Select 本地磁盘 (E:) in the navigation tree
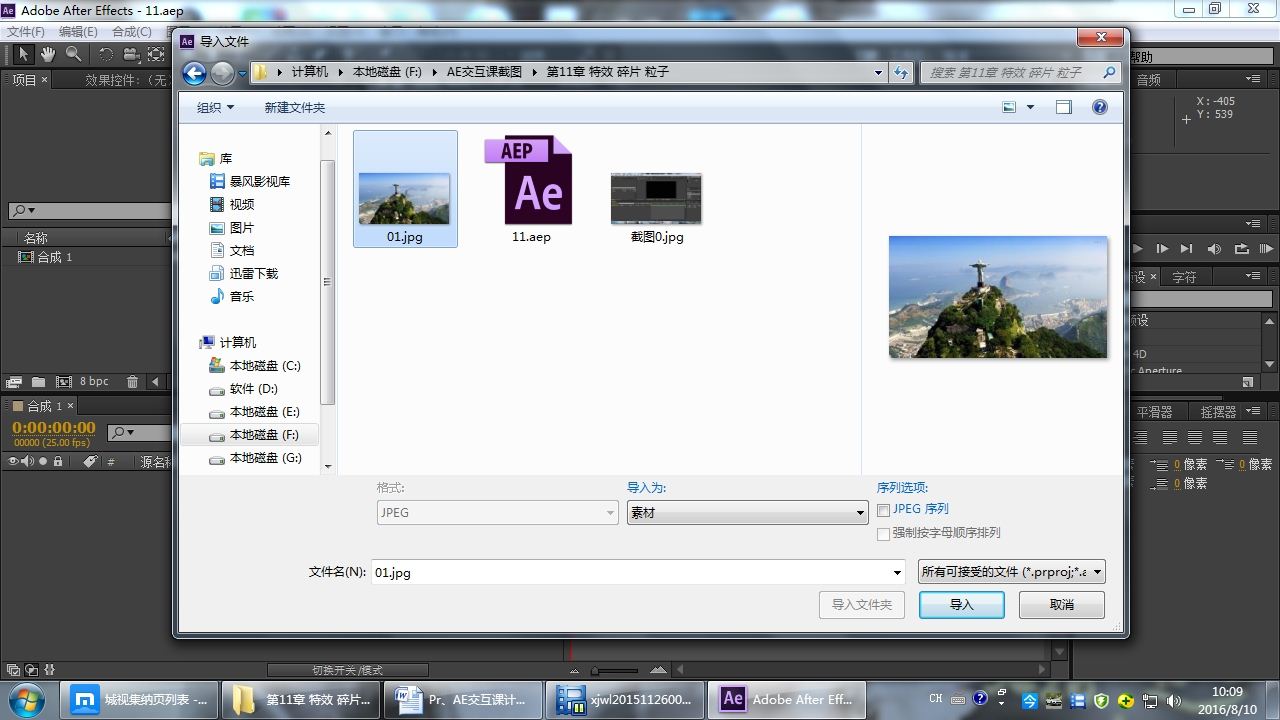This screenshot has height=720, width=1280. pos(265,412)
